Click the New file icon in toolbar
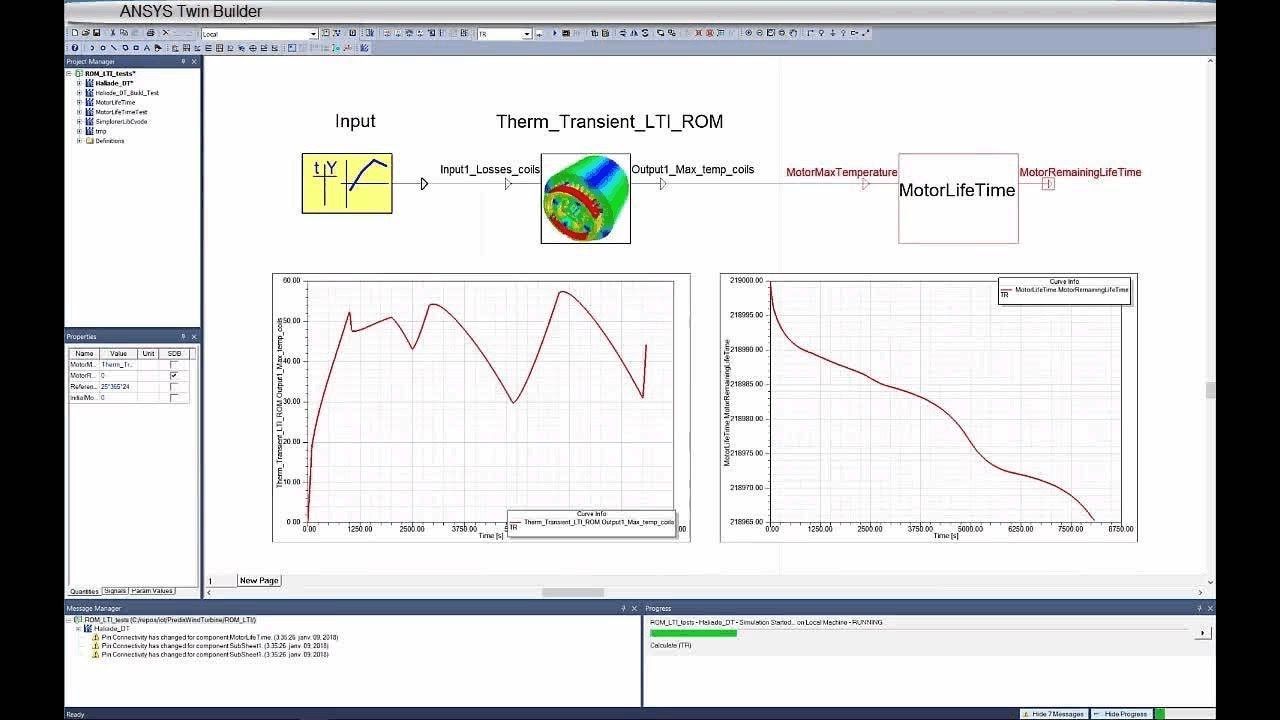 click(75, 33)
